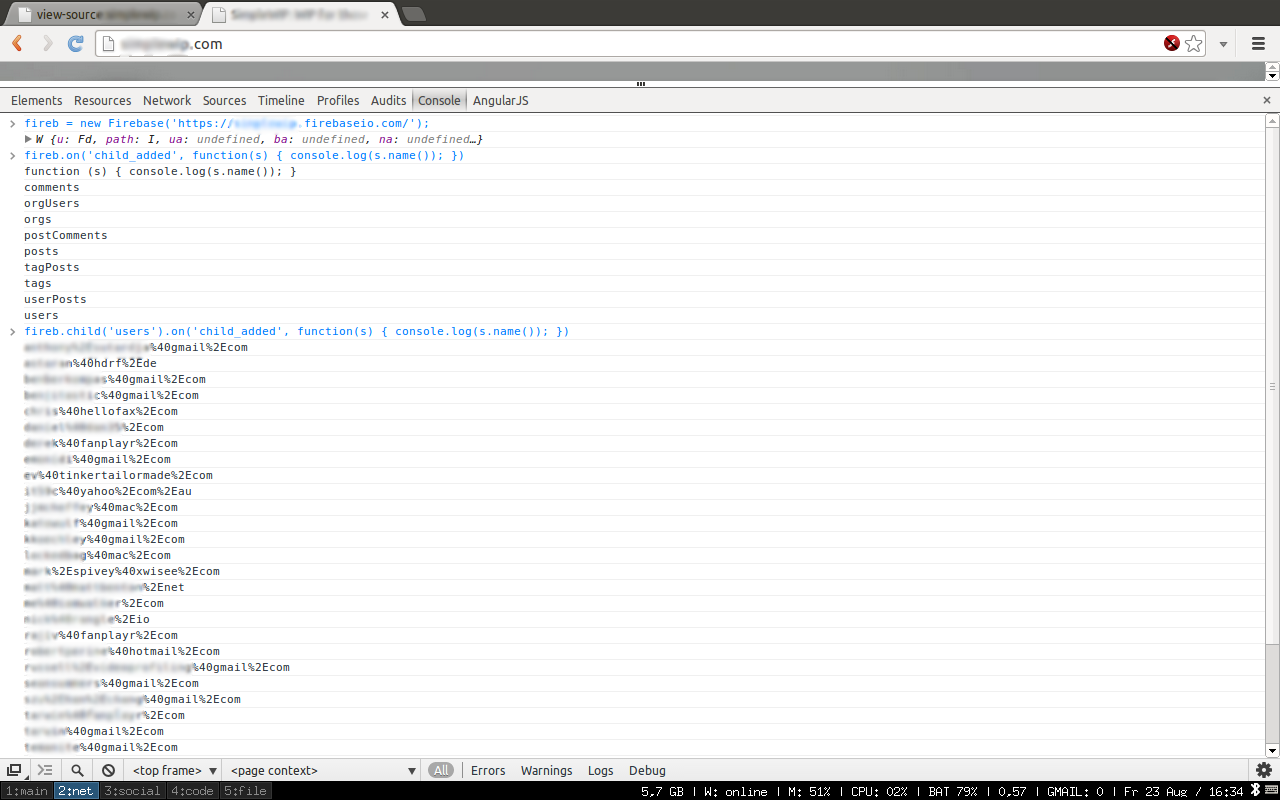Enable the All filter for console messages
Image resolution: width=1280 pixels, height=800 pixels.
[x=440, y=770]
